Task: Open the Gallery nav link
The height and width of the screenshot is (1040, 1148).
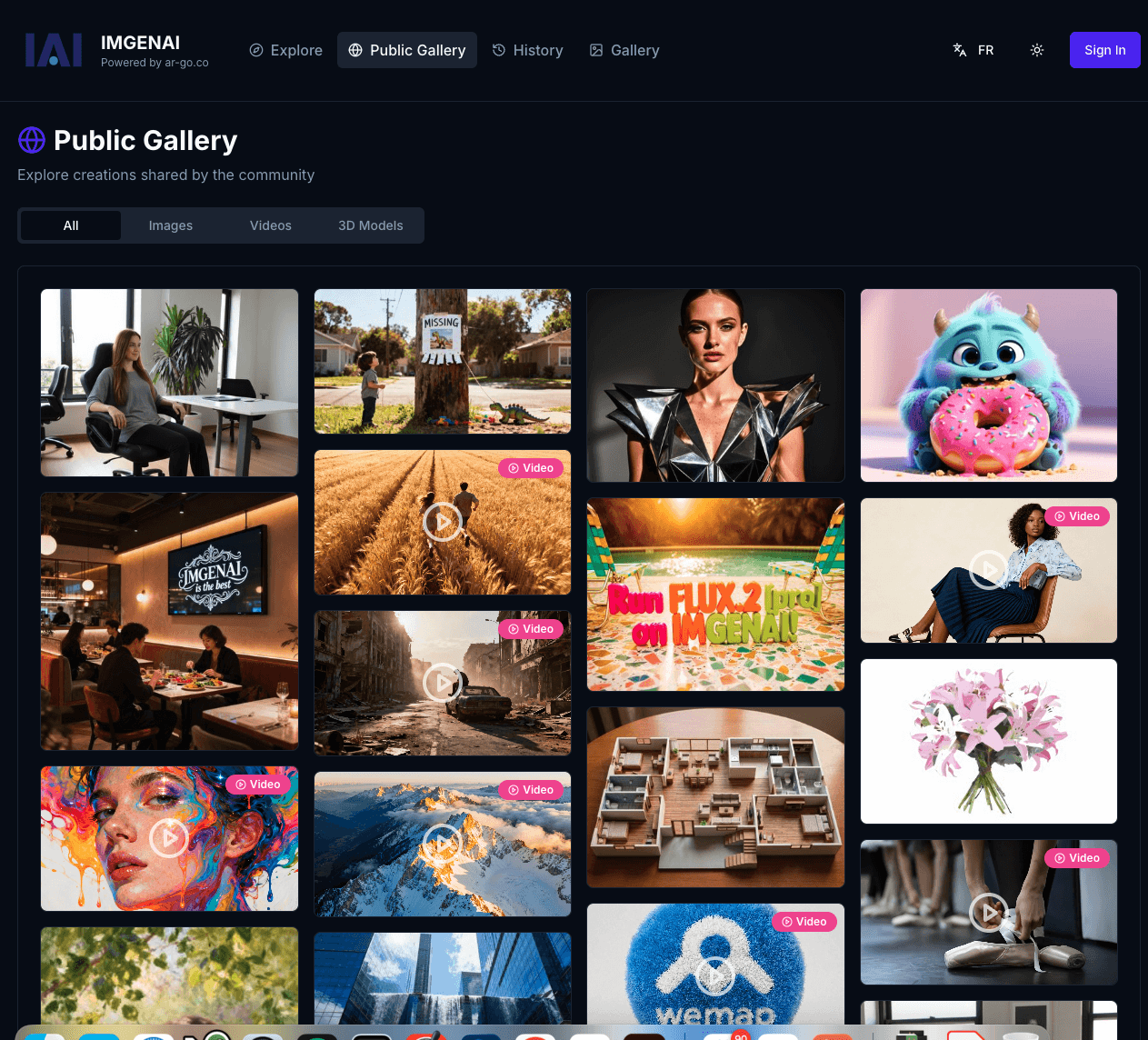Action: tap(624, 50)
